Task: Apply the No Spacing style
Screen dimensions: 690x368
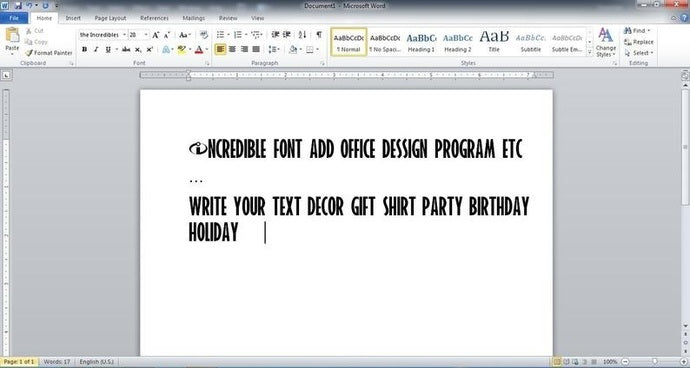Action: (385, 42)
